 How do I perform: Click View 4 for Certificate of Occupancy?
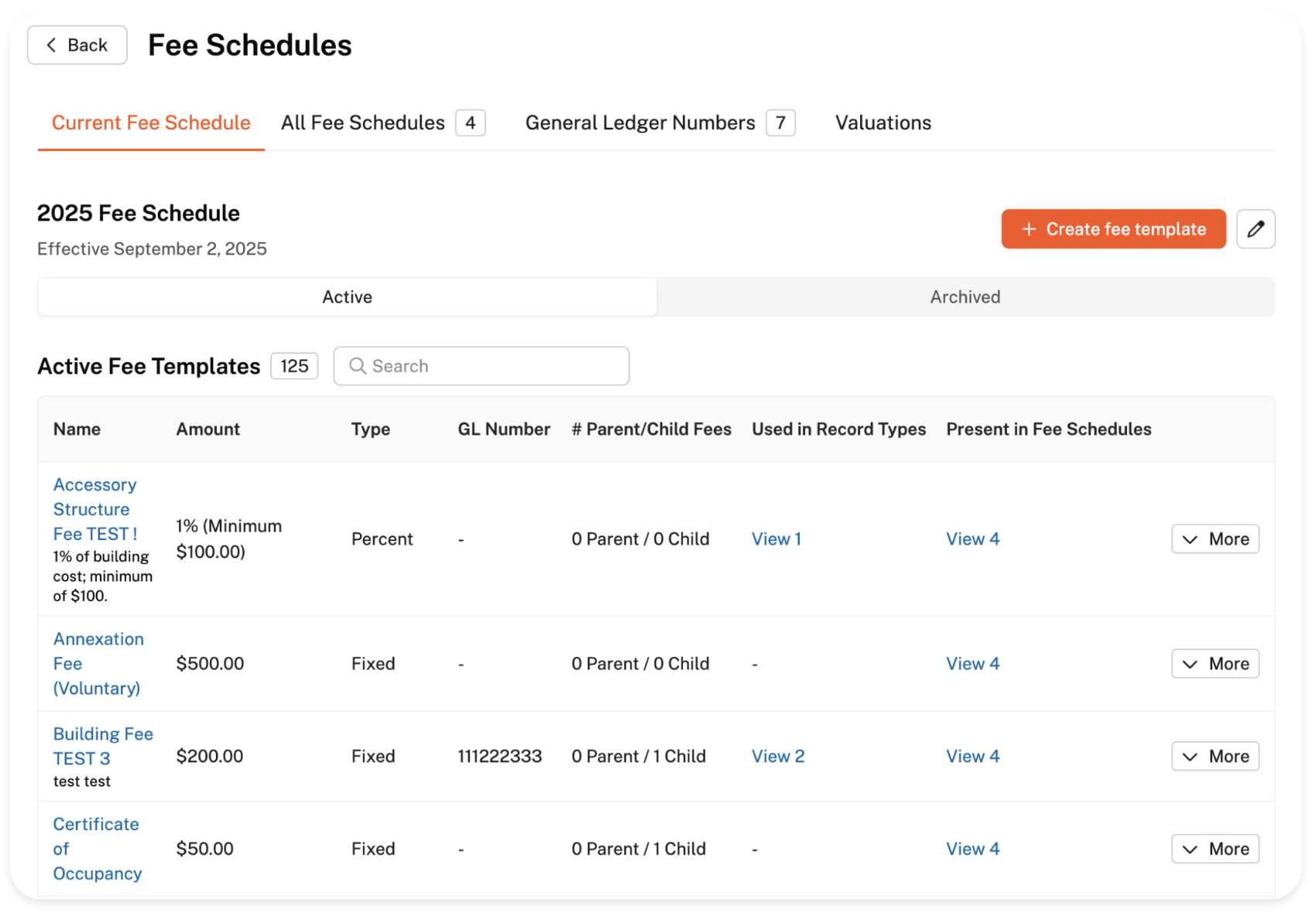(x=972, y=849)
